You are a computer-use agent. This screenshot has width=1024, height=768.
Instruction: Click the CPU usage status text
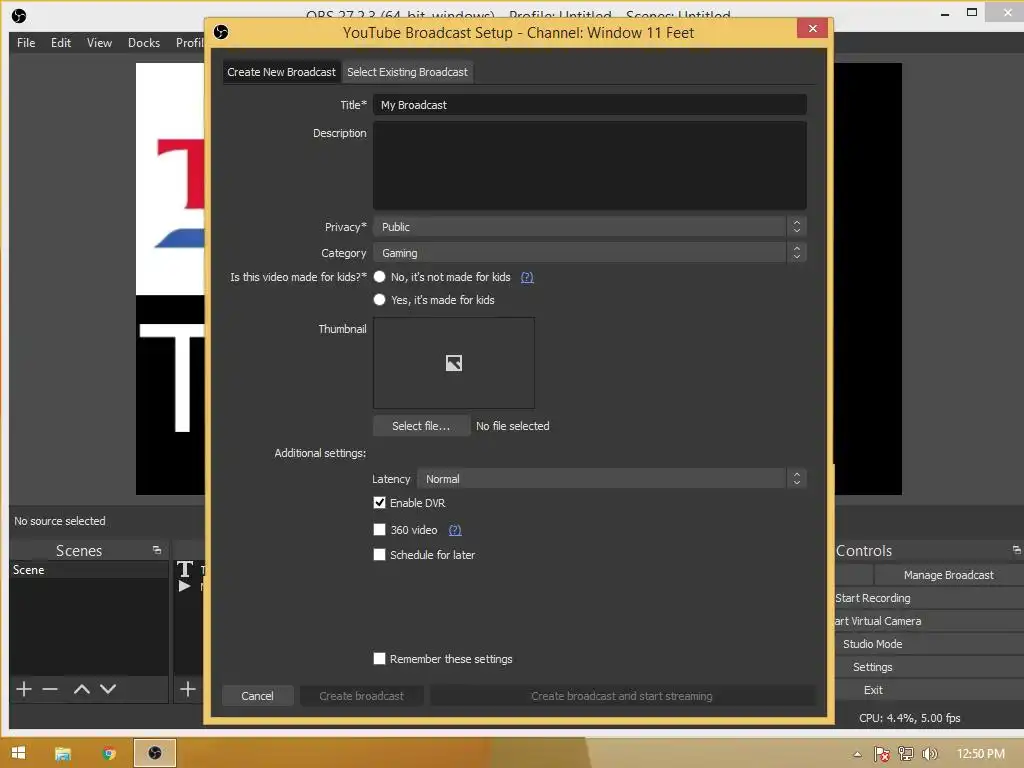coord(910,718)
